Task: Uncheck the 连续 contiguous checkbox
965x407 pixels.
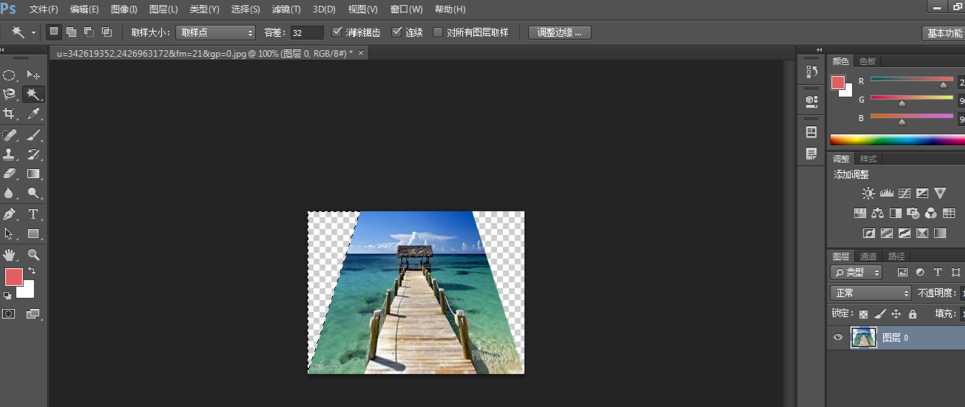Action: (x=397, y=32)
